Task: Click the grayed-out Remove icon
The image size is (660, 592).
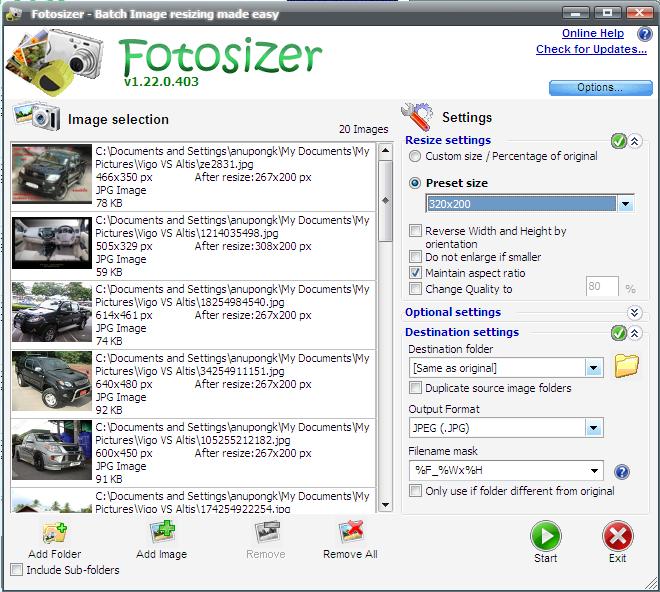Action: point(267,531)
